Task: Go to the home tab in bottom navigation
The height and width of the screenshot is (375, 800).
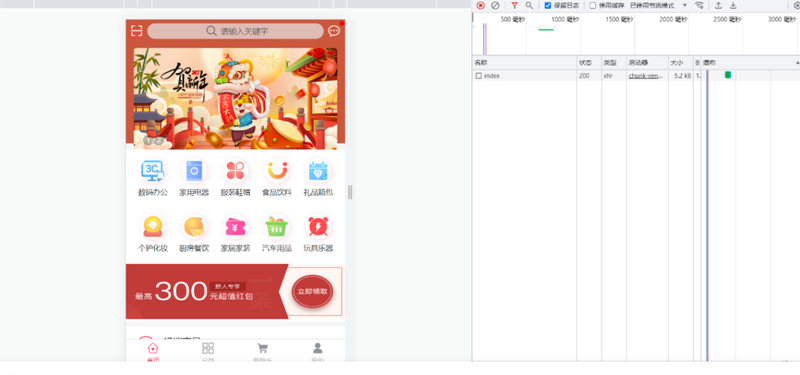Action: click(153, 352)
